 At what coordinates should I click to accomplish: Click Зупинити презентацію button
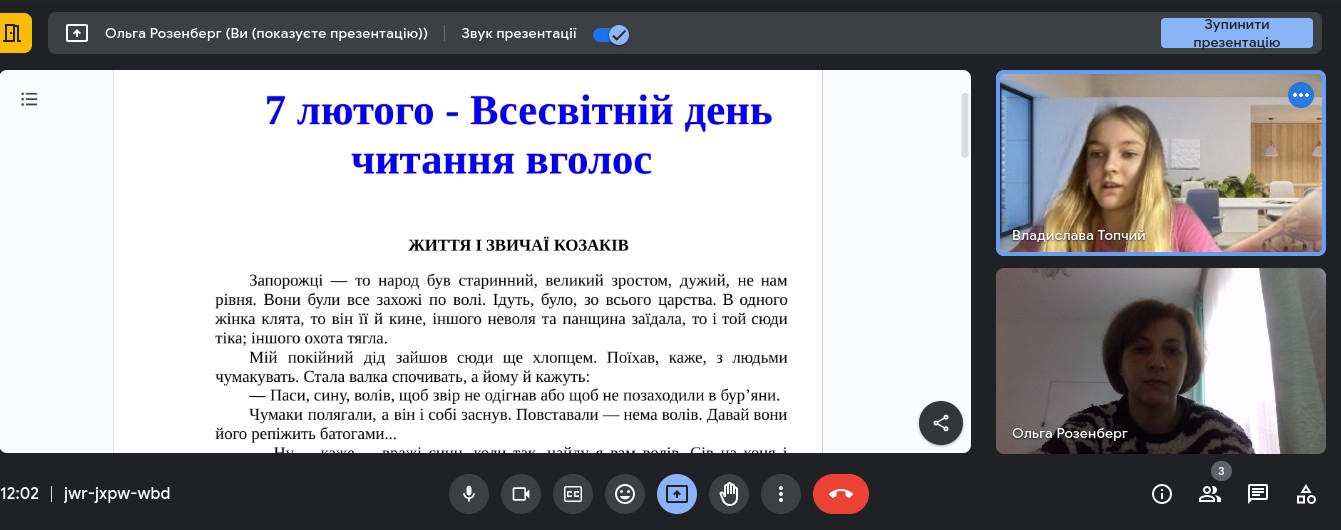point(1236,33)
